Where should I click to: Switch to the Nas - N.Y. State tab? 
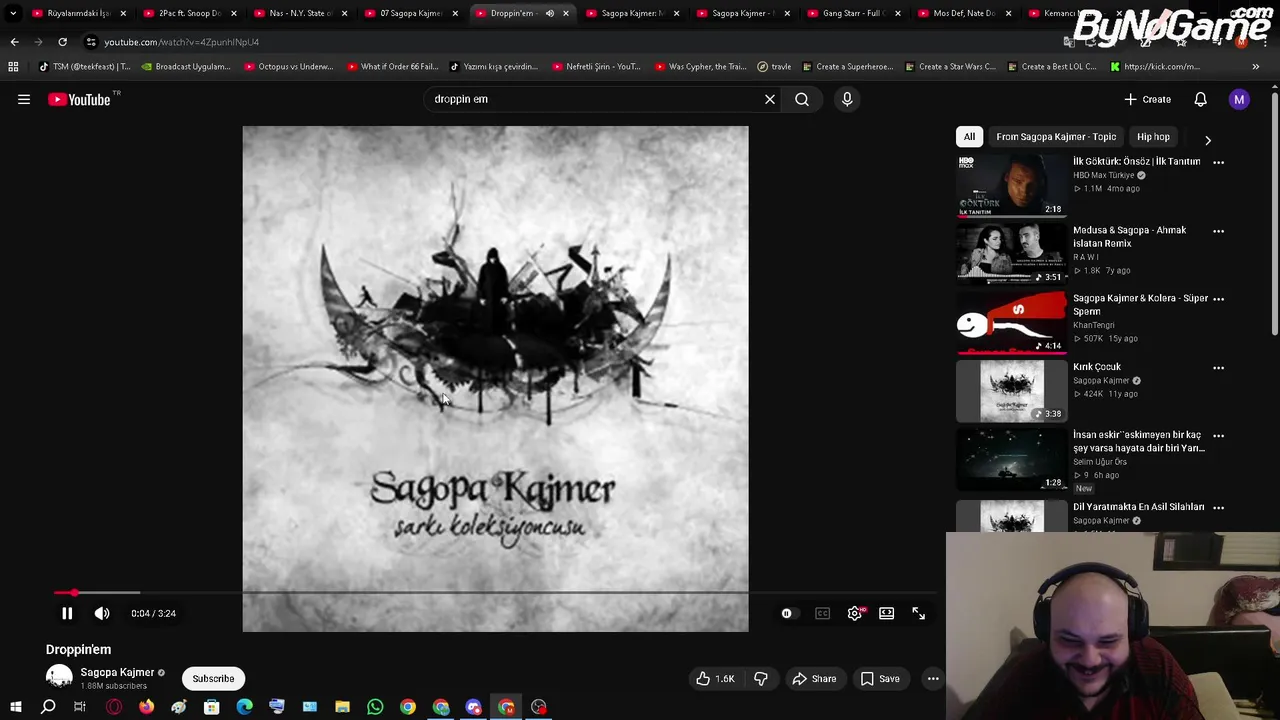click(300, 13)
